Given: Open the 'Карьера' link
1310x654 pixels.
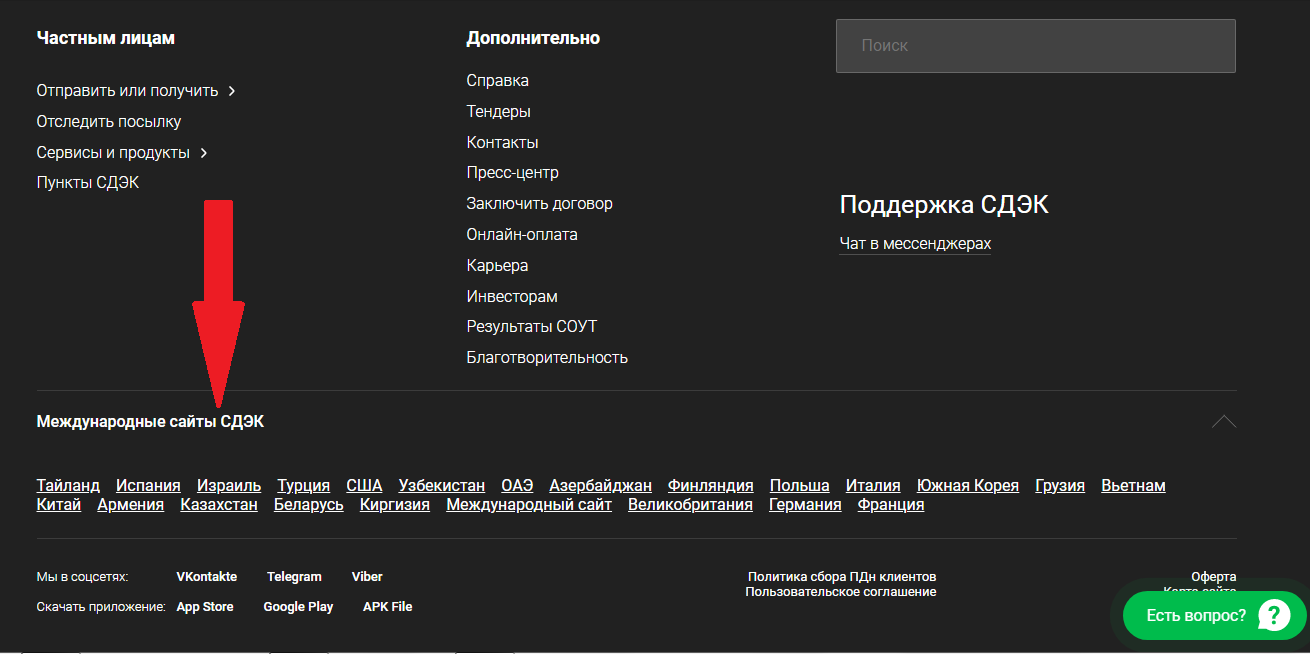Looking at the screenshot, I should coord(497,266).
